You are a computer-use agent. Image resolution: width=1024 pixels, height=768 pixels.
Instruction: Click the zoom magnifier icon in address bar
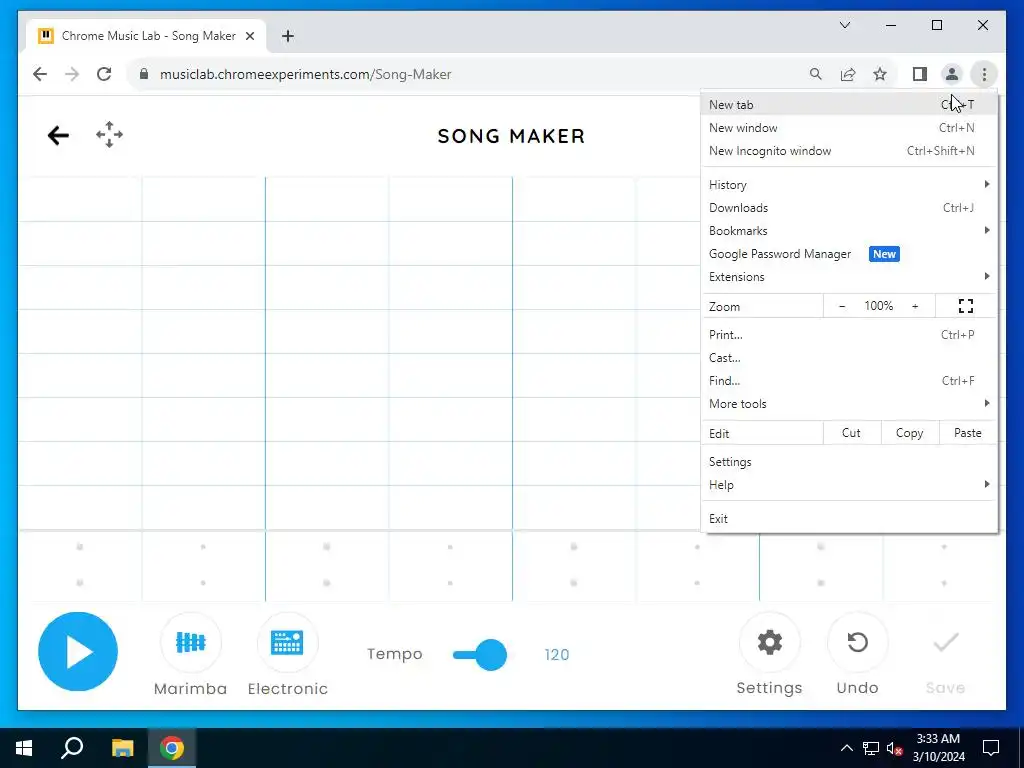(815, 74)
